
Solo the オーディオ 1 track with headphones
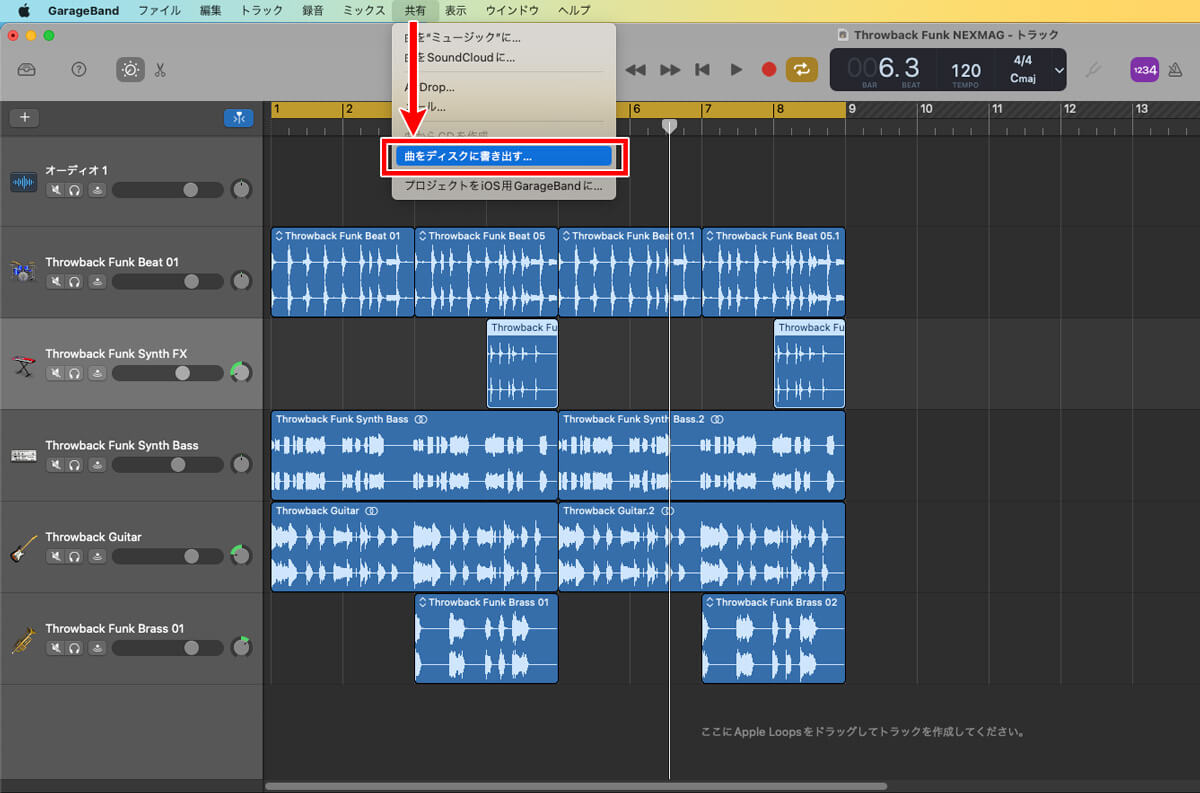[x=74, y=190]
